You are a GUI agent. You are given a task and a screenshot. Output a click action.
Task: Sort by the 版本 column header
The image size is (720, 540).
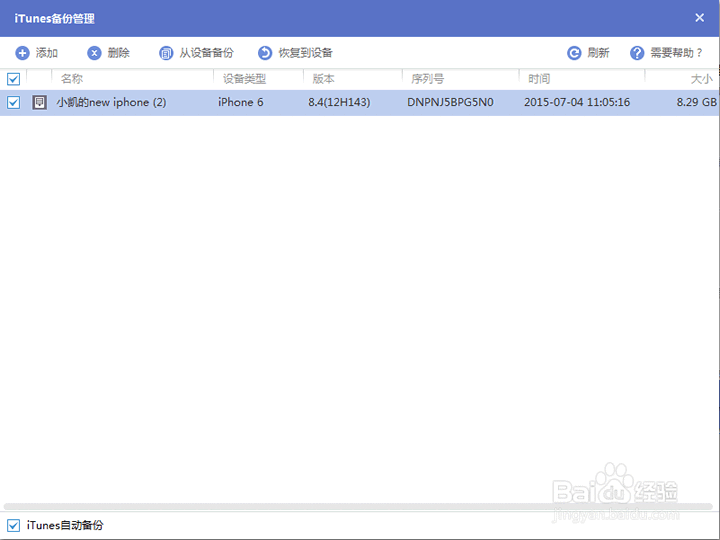(x=323, y=79)
